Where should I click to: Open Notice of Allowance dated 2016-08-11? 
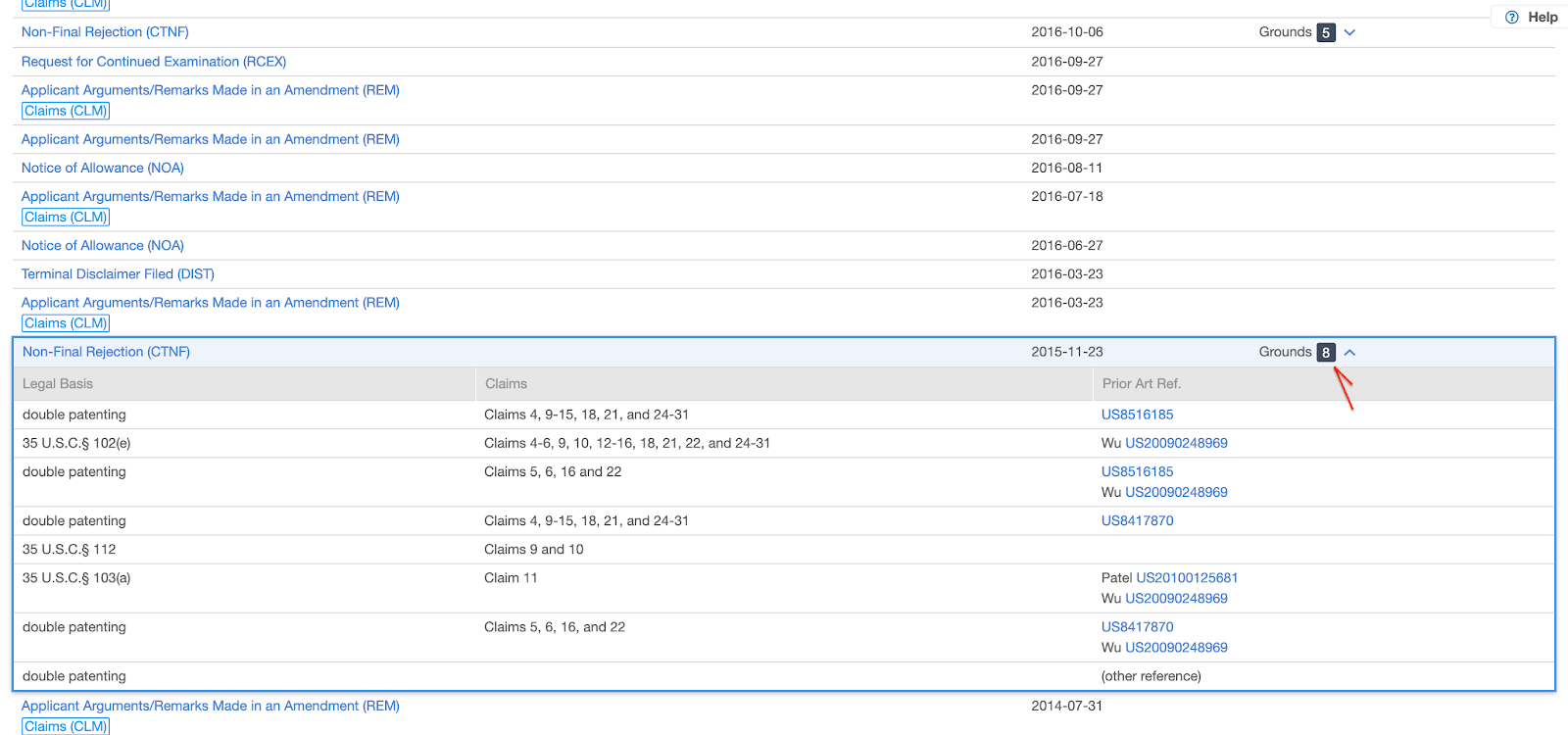pos(103,168)
